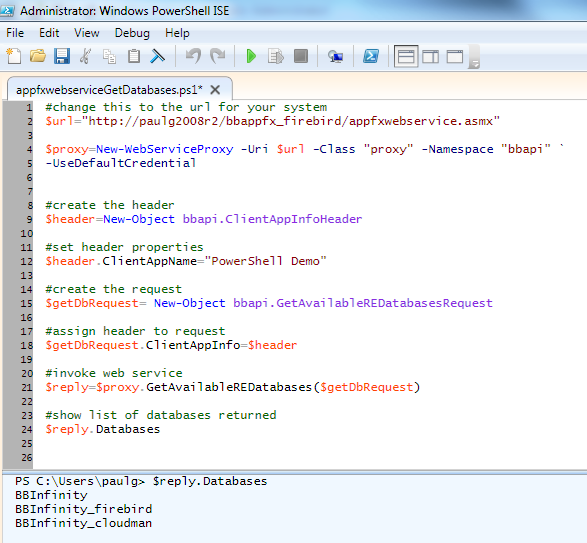Click comment '#create the header'

click(110, 205)
